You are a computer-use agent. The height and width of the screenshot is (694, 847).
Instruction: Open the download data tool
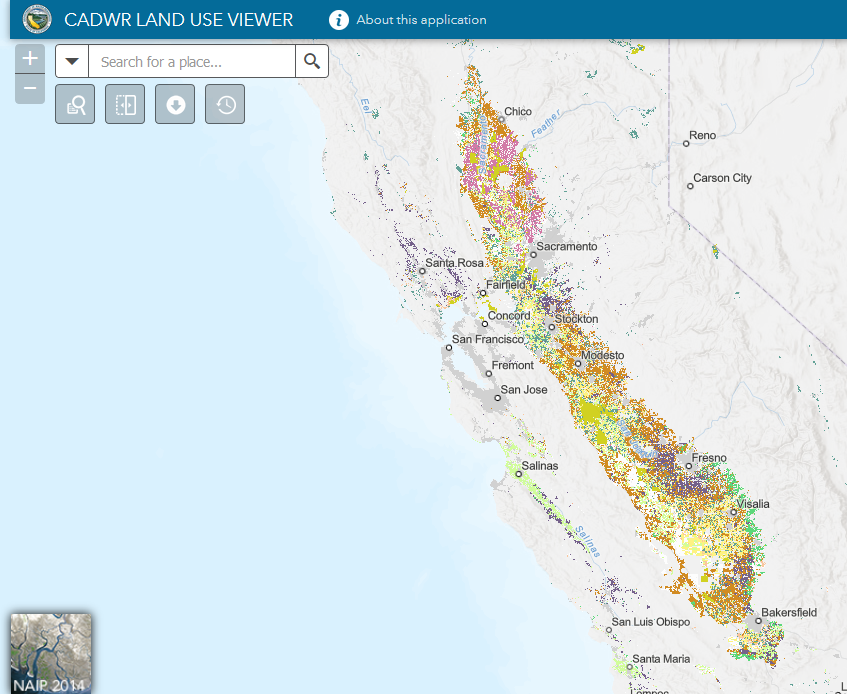tap(175, 105)
